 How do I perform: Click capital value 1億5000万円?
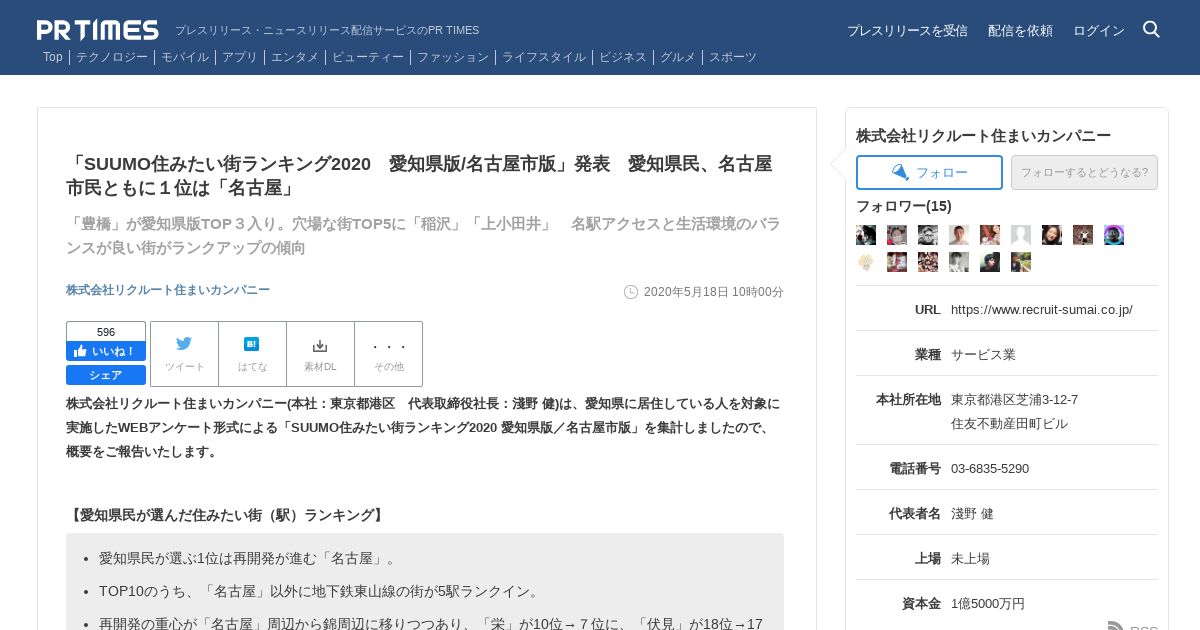click(988, 603)
